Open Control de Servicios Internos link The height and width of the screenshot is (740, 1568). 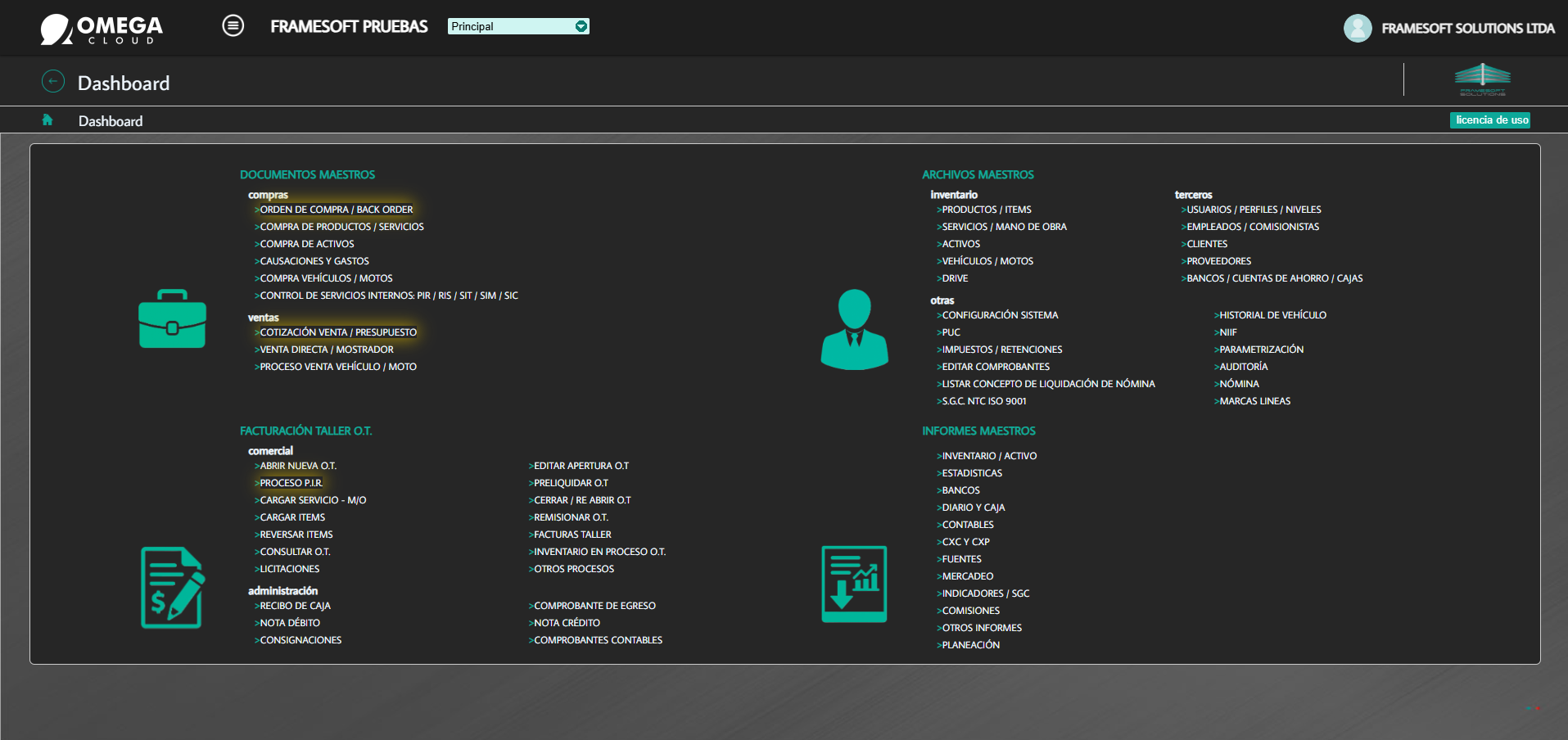[389, 296]
